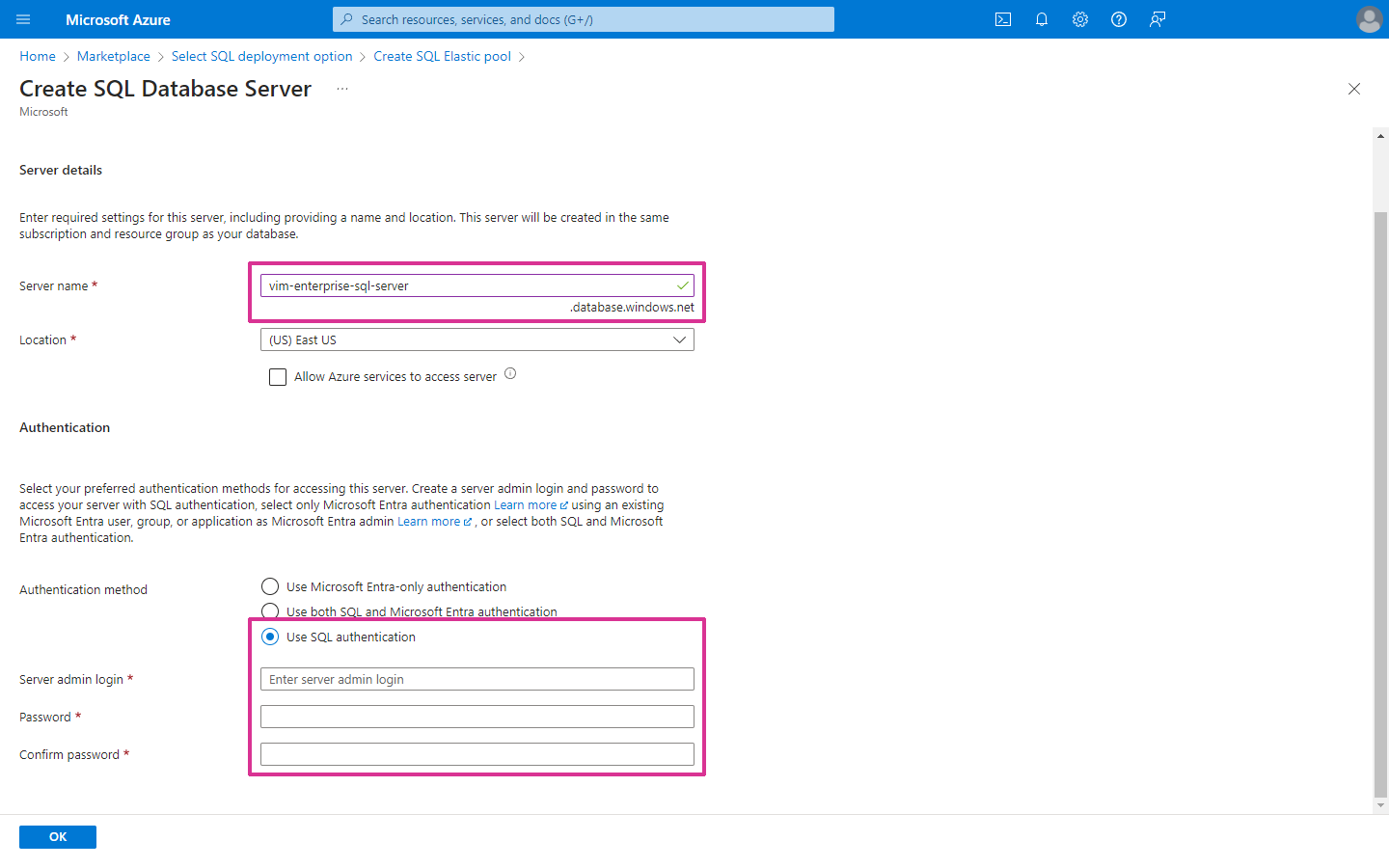Viewport: 1389px width, 868px height.
Task: Select Use both SQL and Microsoft Entra authentication
Action: (x=270, y=611)
